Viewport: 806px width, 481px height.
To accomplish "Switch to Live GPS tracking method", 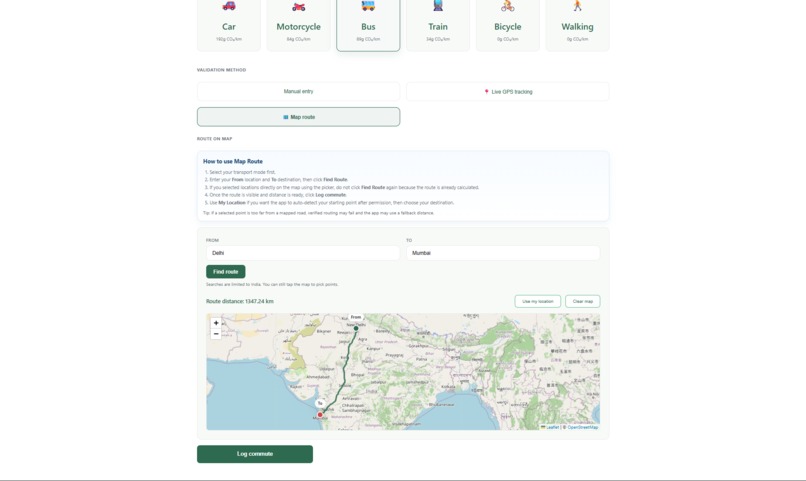I will [507, 91].
